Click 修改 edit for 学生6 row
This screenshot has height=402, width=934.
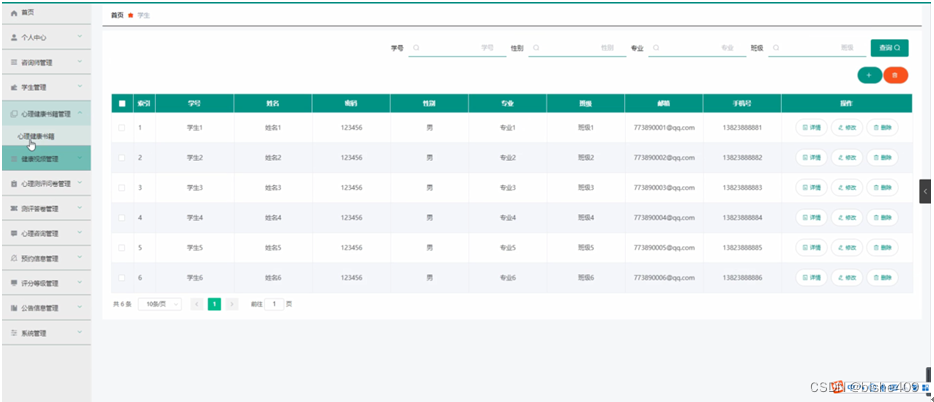[x=846, y=278]
